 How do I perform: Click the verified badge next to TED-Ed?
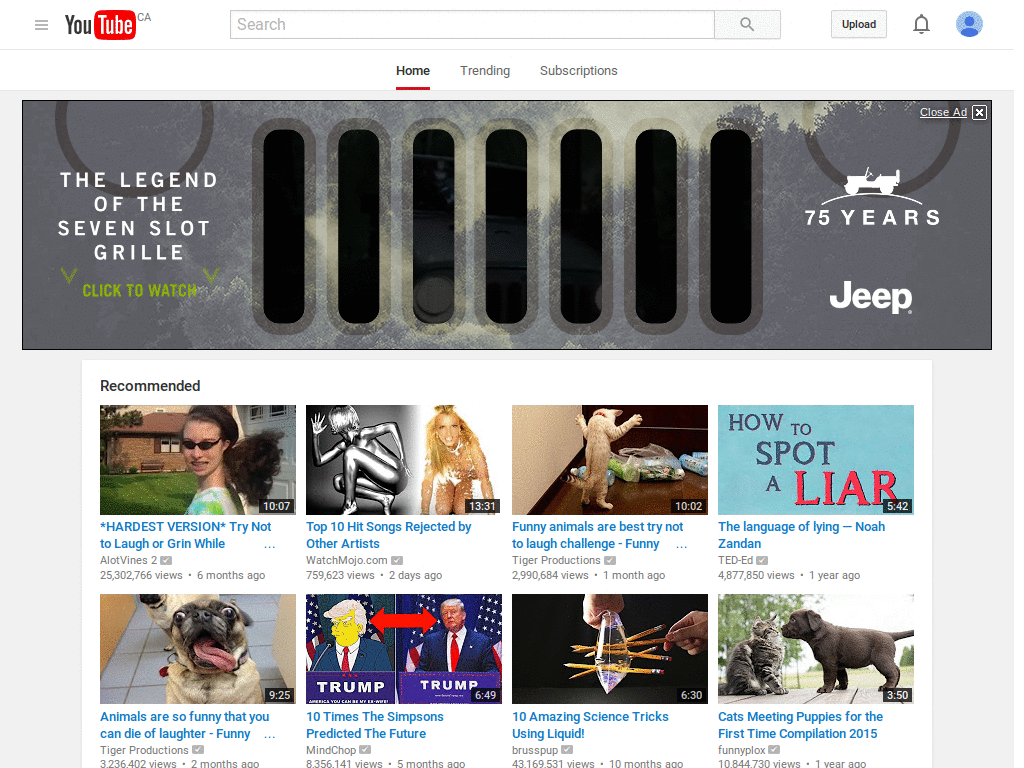click(x=762, y=560)
